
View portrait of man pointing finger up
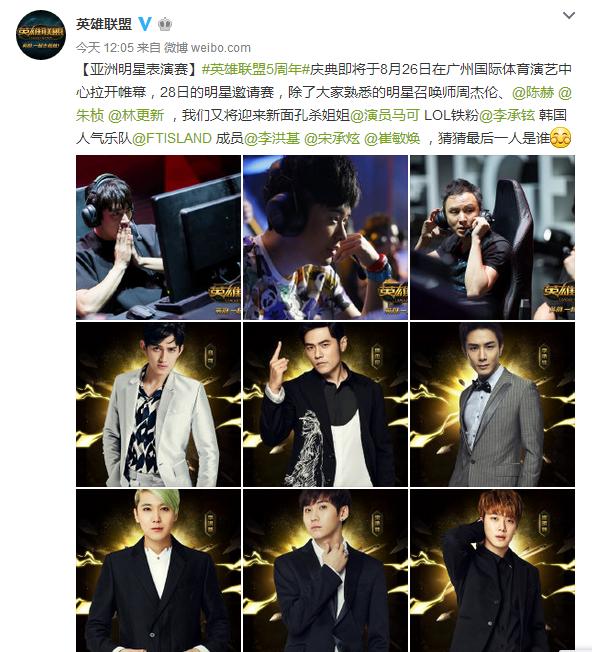[x=325, y=405]
